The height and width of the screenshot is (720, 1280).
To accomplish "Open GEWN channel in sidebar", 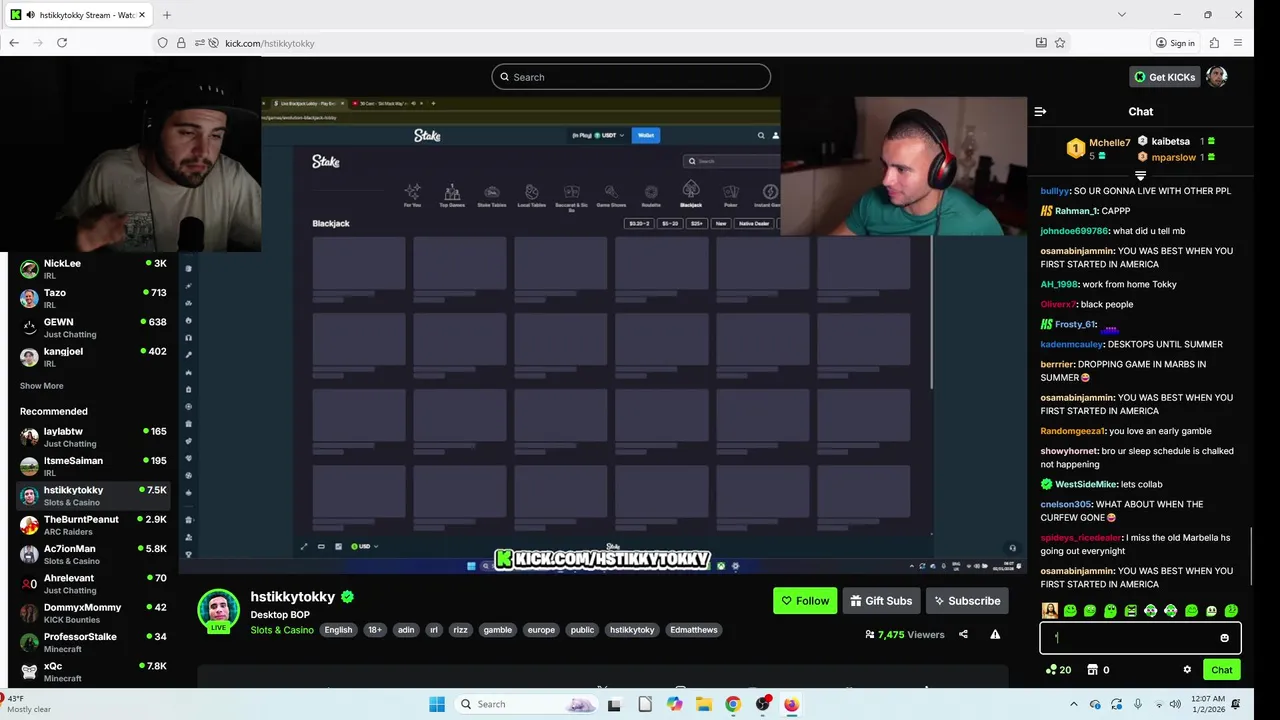I will point(93,328).
